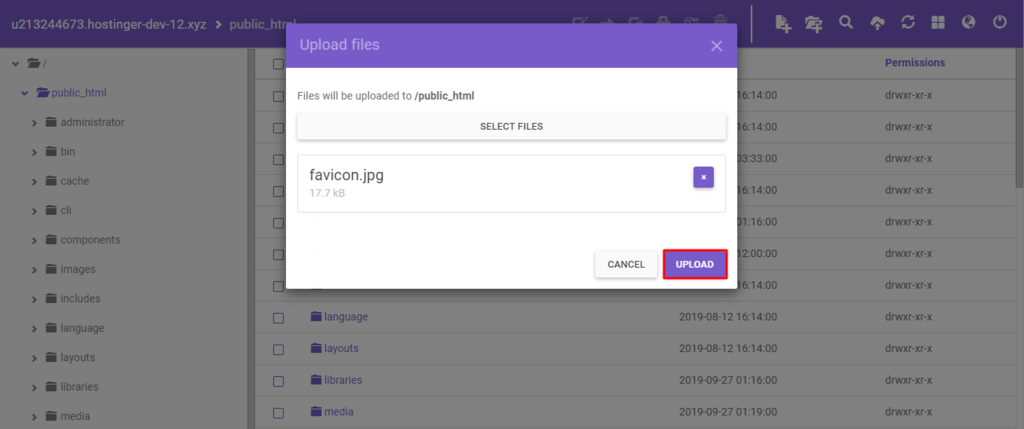Click the power logout icon
1024x429 pixels.
click(999, 22)
